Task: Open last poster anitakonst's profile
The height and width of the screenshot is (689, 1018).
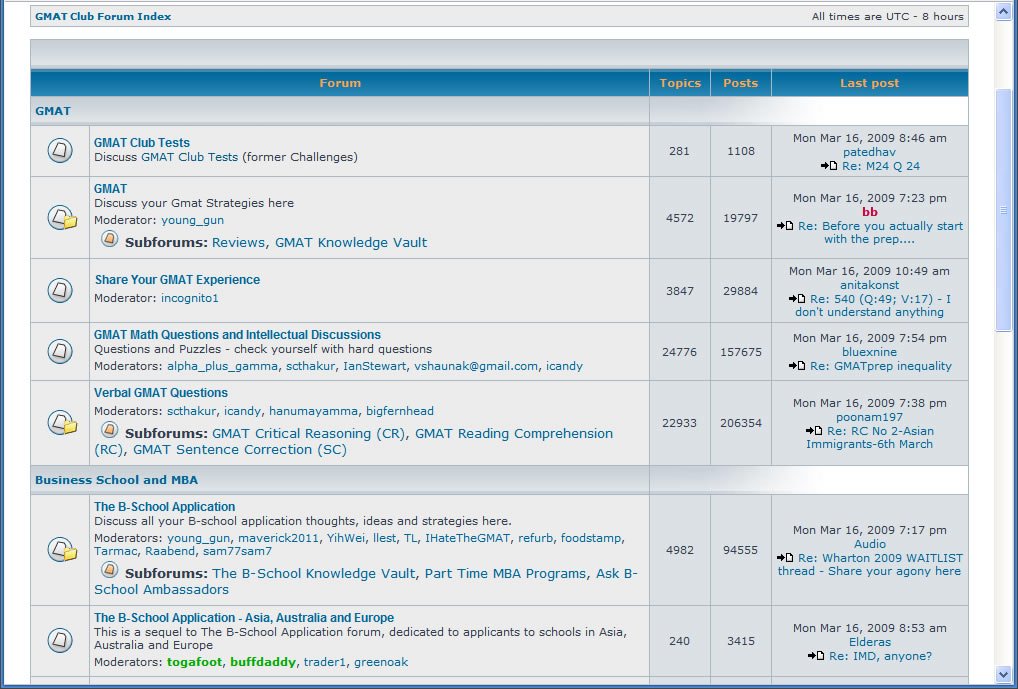Action: (x=869, y=284)
